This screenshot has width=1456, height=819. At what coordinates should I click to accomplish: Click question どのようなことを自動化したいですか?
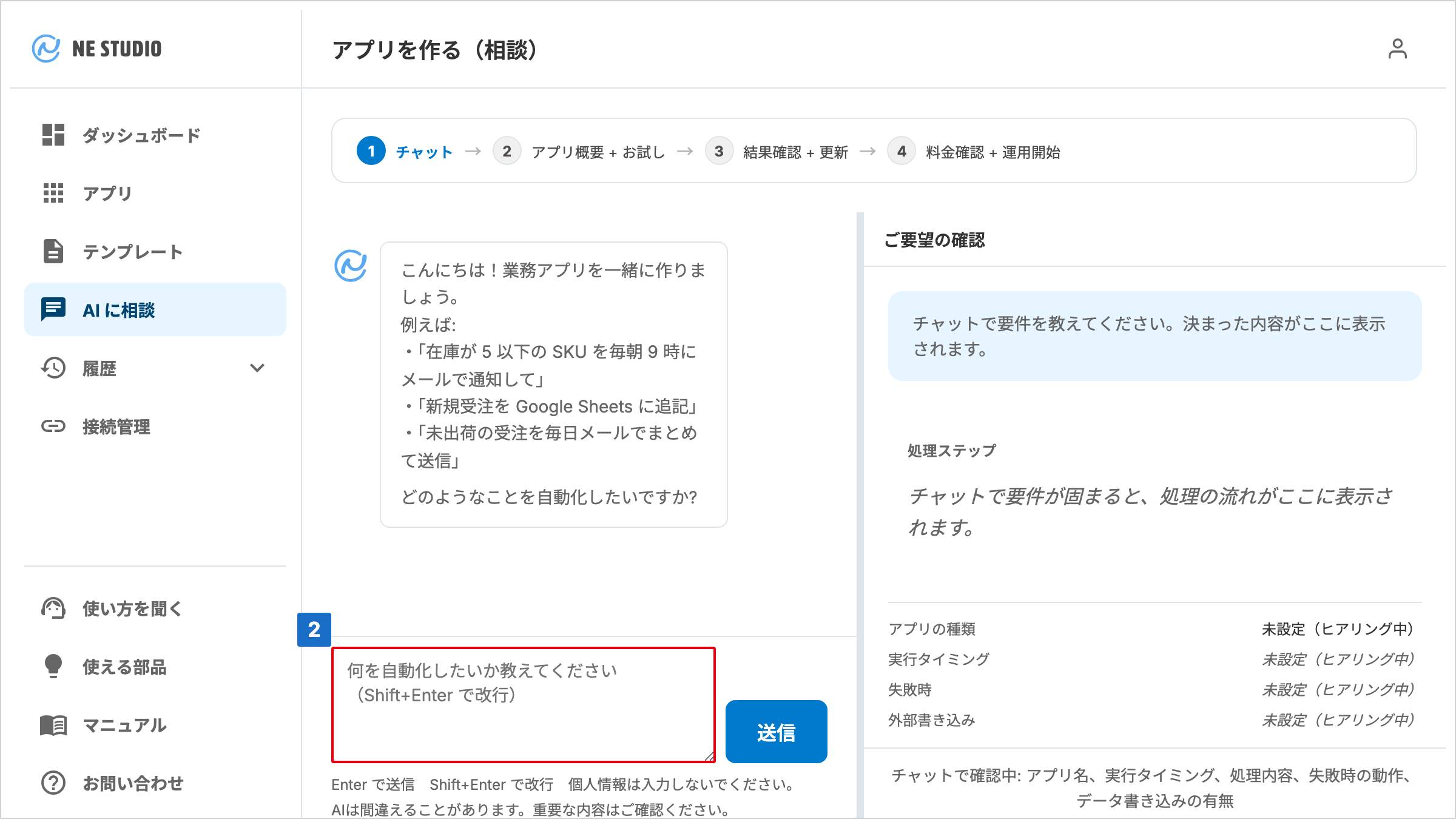(549, 497)
